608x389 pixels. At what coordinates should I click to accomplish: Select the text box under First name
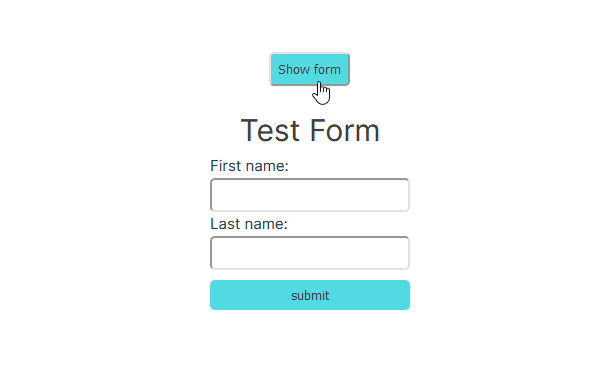(x=310, y=195)
